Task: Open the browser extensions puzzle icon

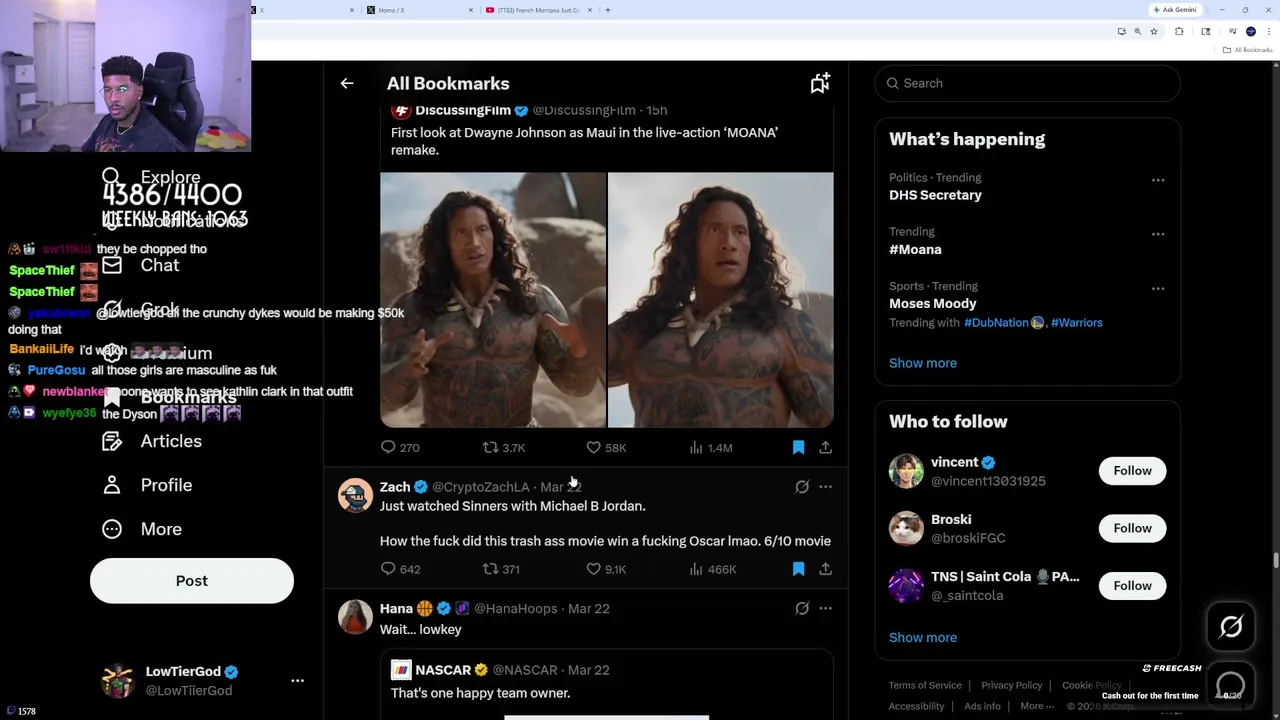Action: click(x=1179, y=32)
